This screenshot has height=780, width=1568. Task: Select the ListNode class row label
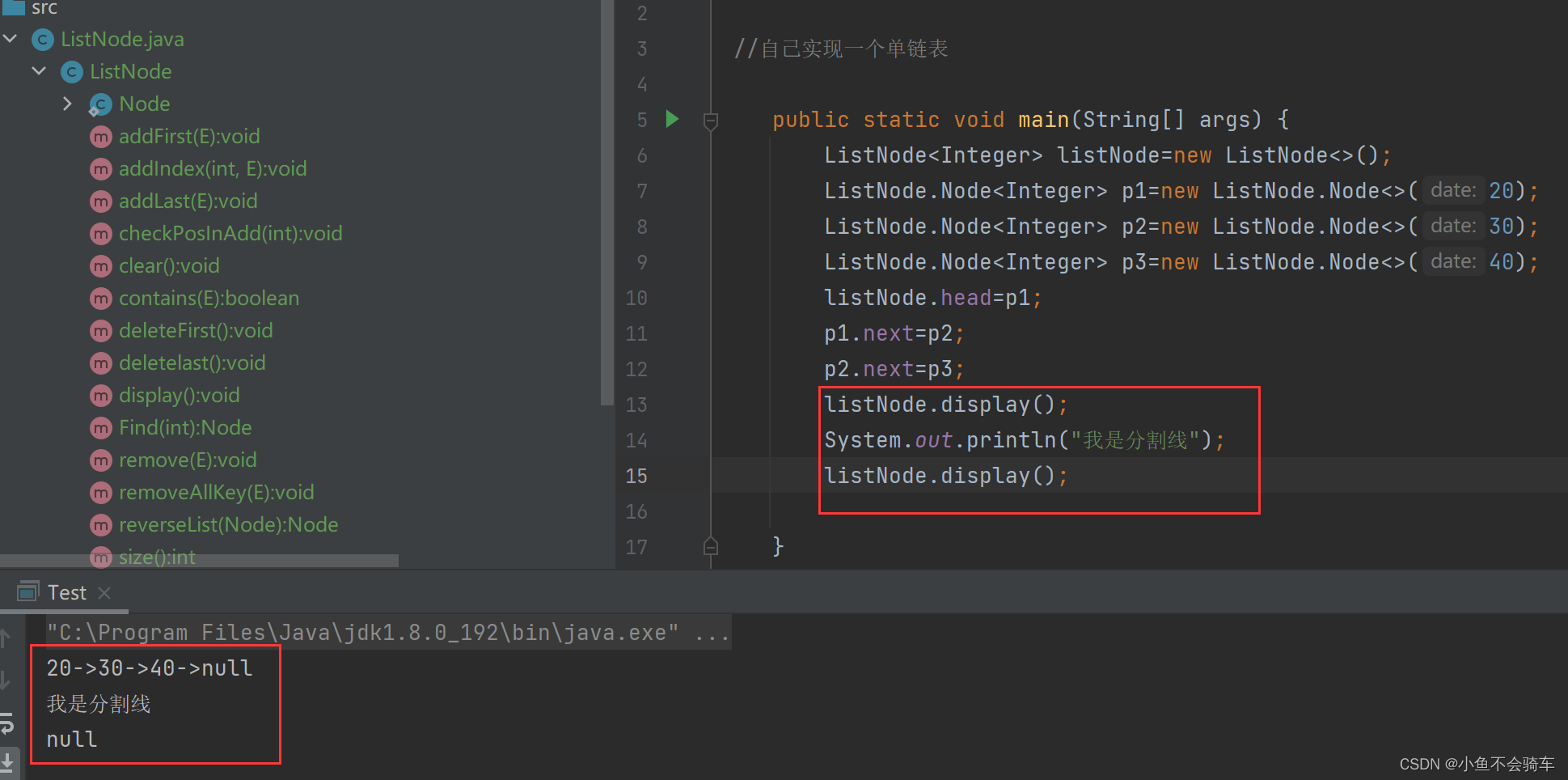130,72
